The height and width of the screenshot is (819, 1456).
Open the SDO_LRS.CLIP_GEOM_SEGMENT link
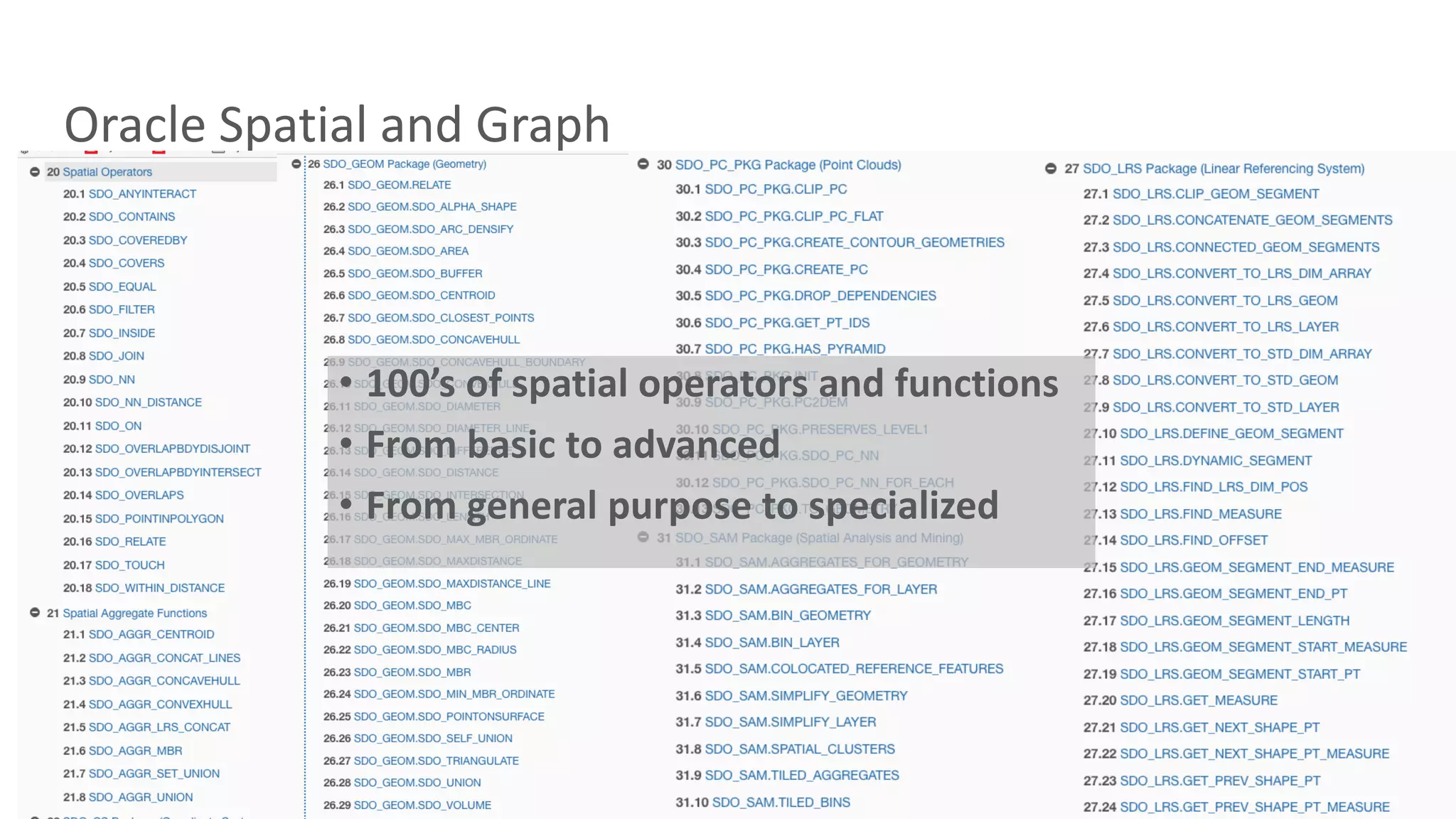[1216, 194]
